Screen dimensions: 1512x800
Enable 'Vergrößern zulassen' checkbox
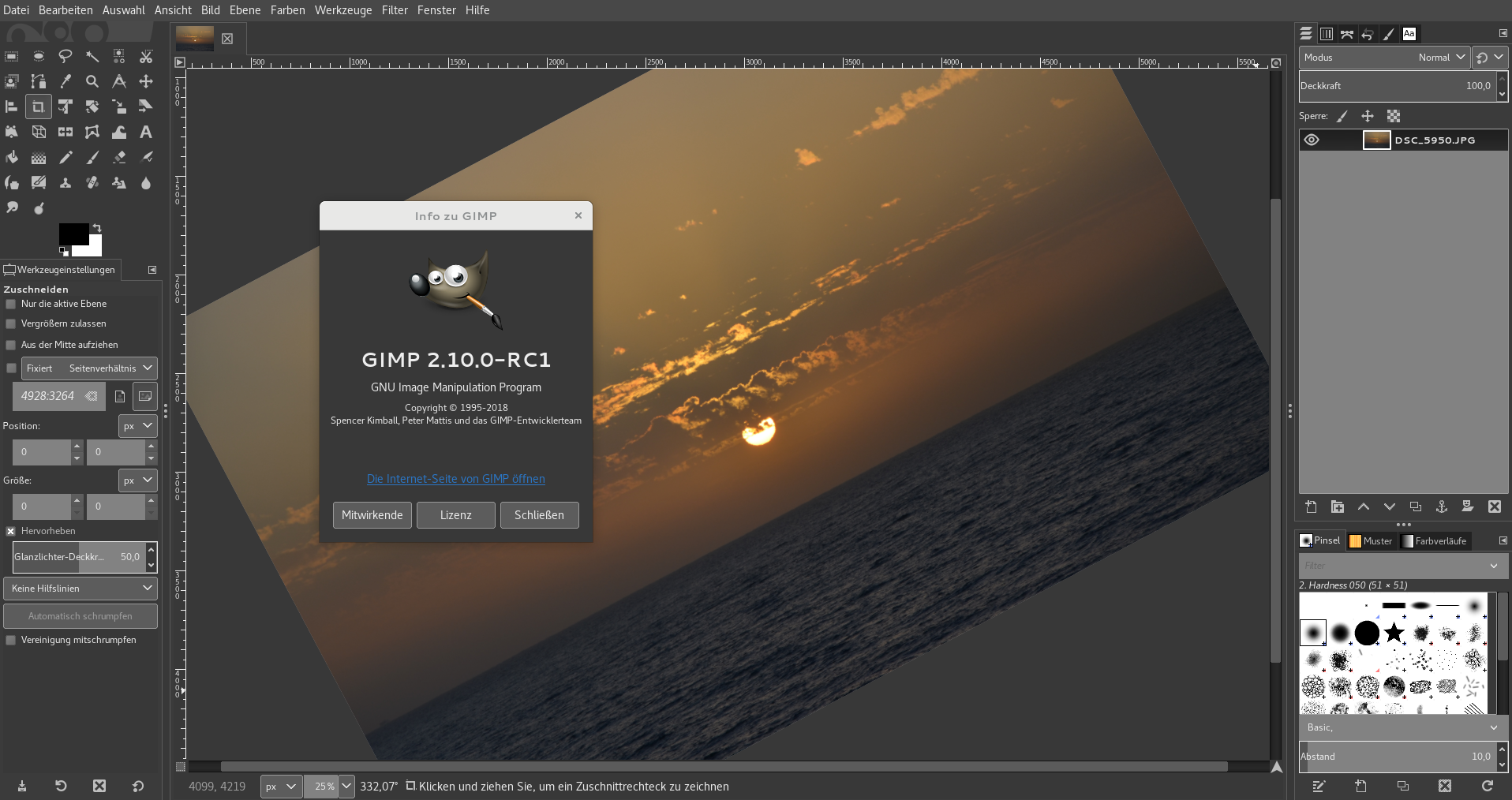11,323
